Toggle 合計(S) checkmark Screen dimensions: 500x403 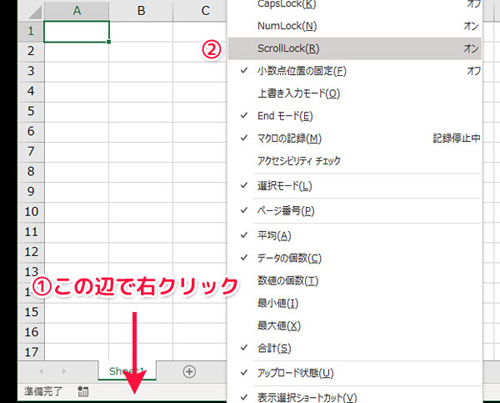354,348
